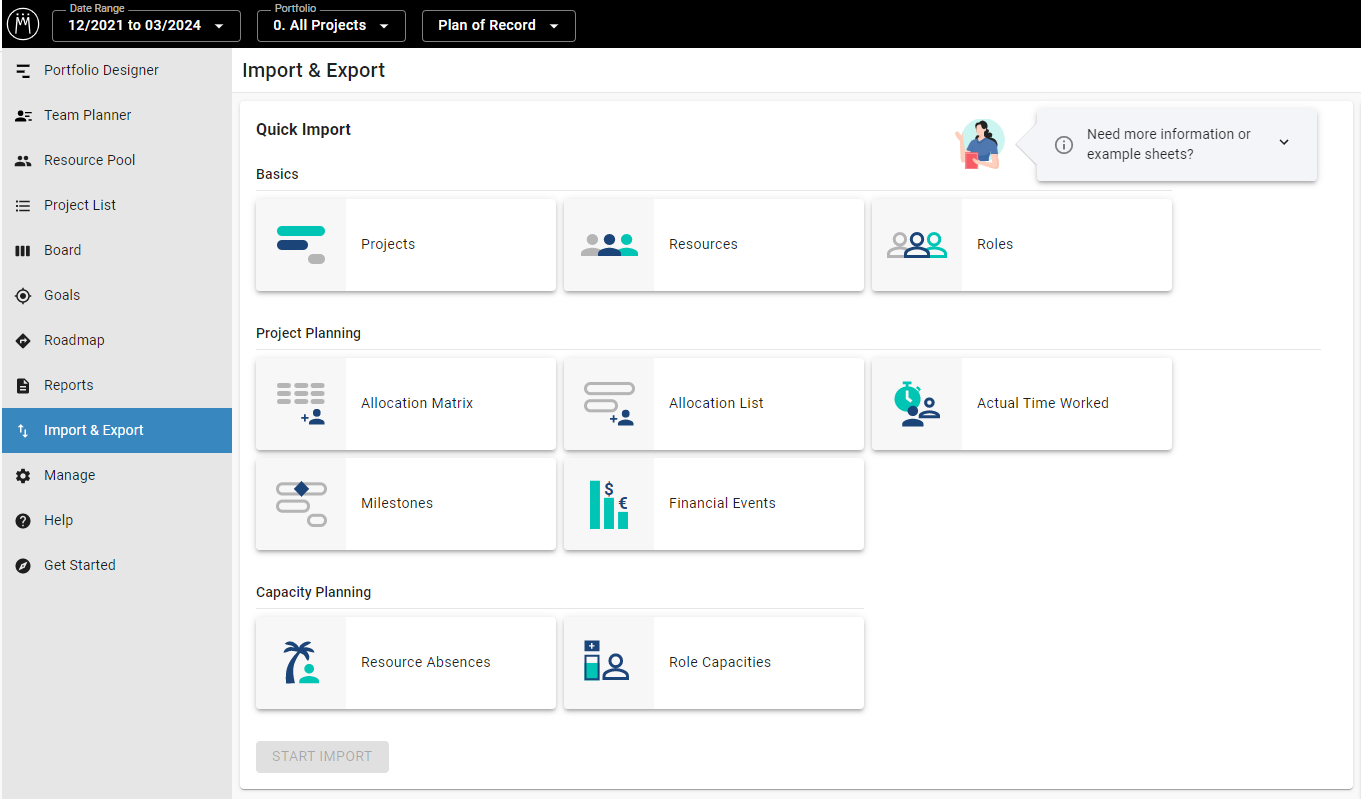Click the Import & Export arrows icon
The image size is (1361, 799).
coord(23,431)
